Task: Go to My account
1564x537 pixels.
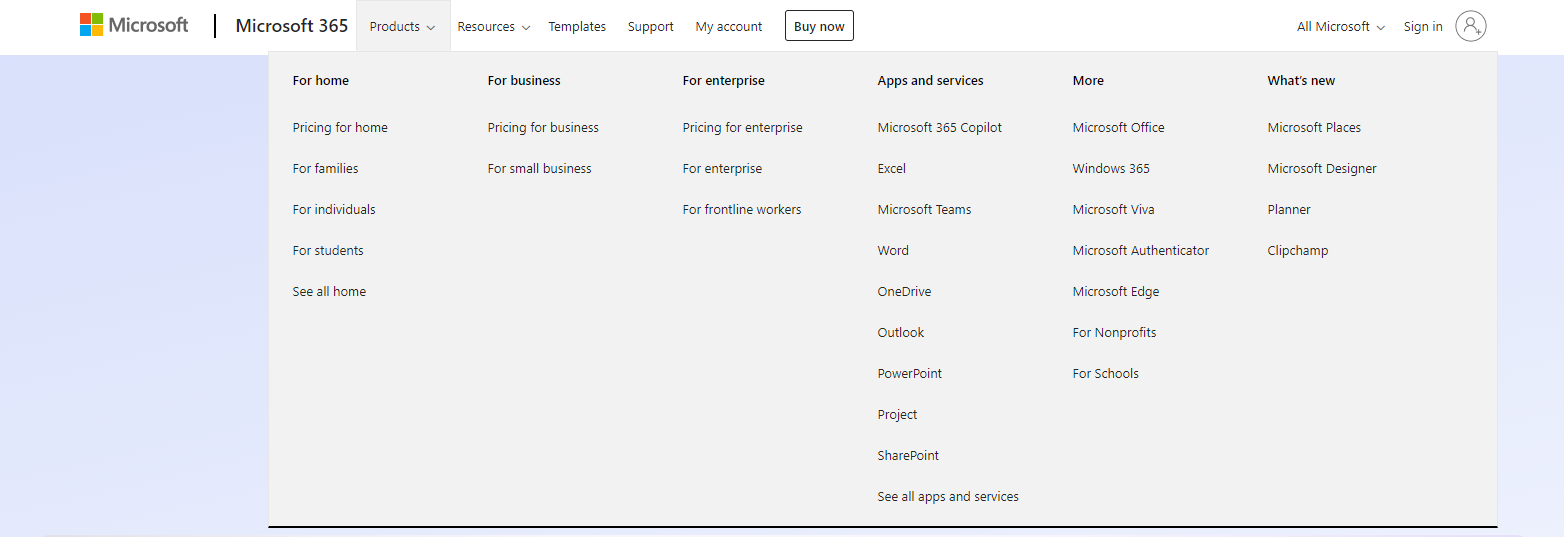Action: pos(729,27)
